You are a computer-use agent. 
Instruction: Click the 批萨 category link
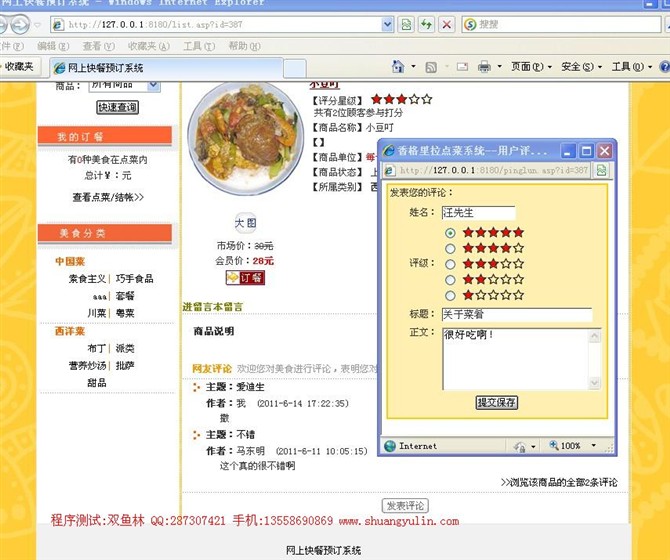pos(125,366)
